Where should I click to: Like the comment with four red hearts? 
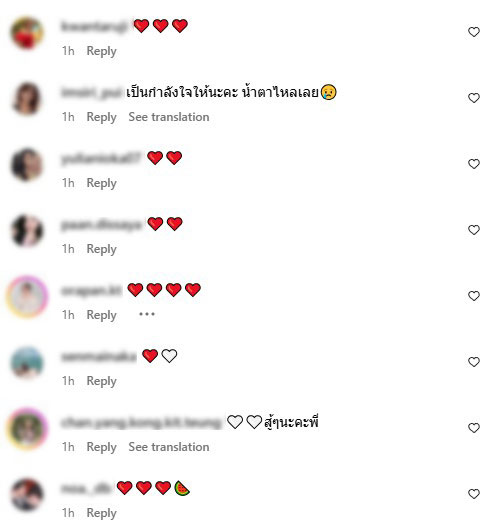[x=473, y=296]
